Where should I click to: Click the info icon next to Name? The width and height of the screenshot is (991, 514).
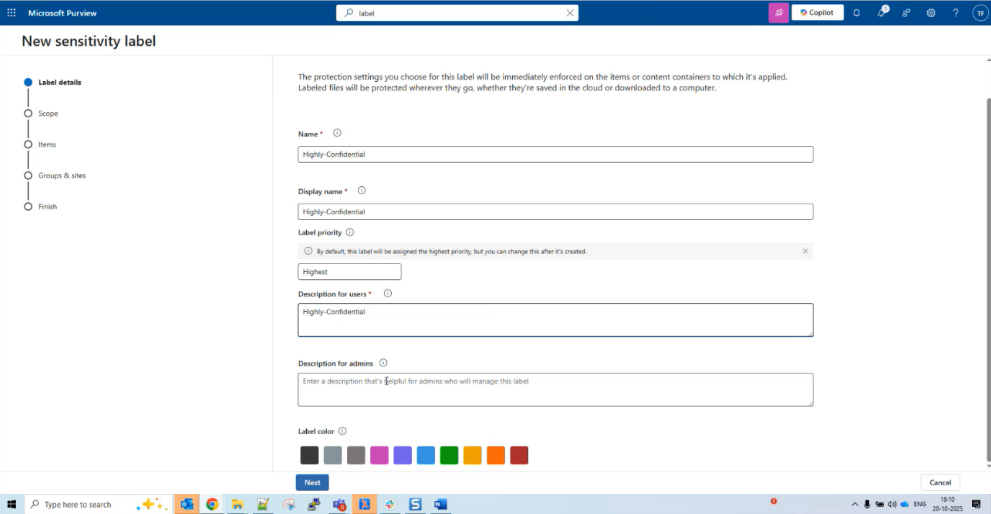337,133
